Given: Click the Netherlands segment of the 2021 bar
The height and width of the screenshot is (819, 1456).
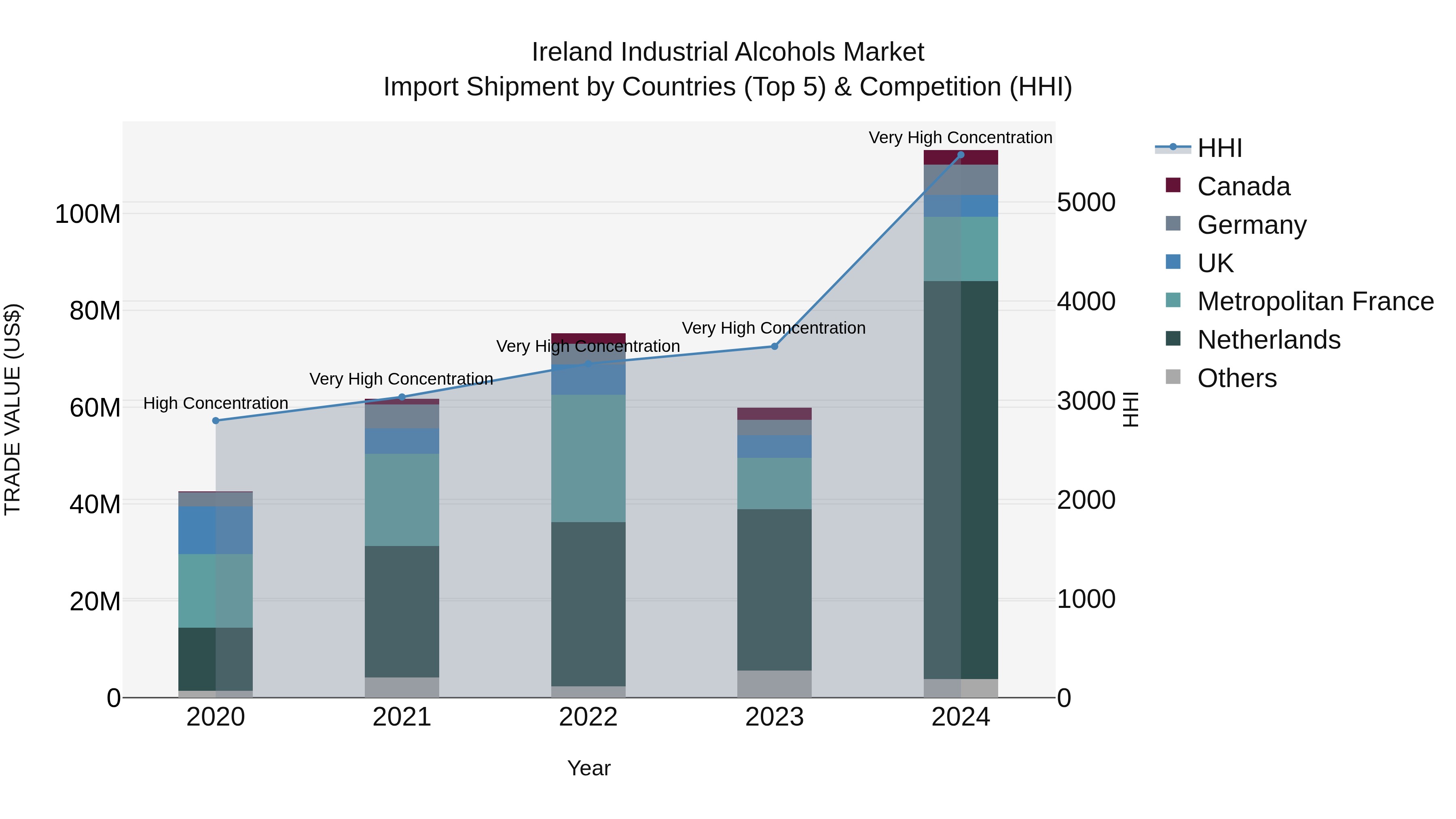Looking at the screenshot, I should pyautogui.click(x=402, y=612).
